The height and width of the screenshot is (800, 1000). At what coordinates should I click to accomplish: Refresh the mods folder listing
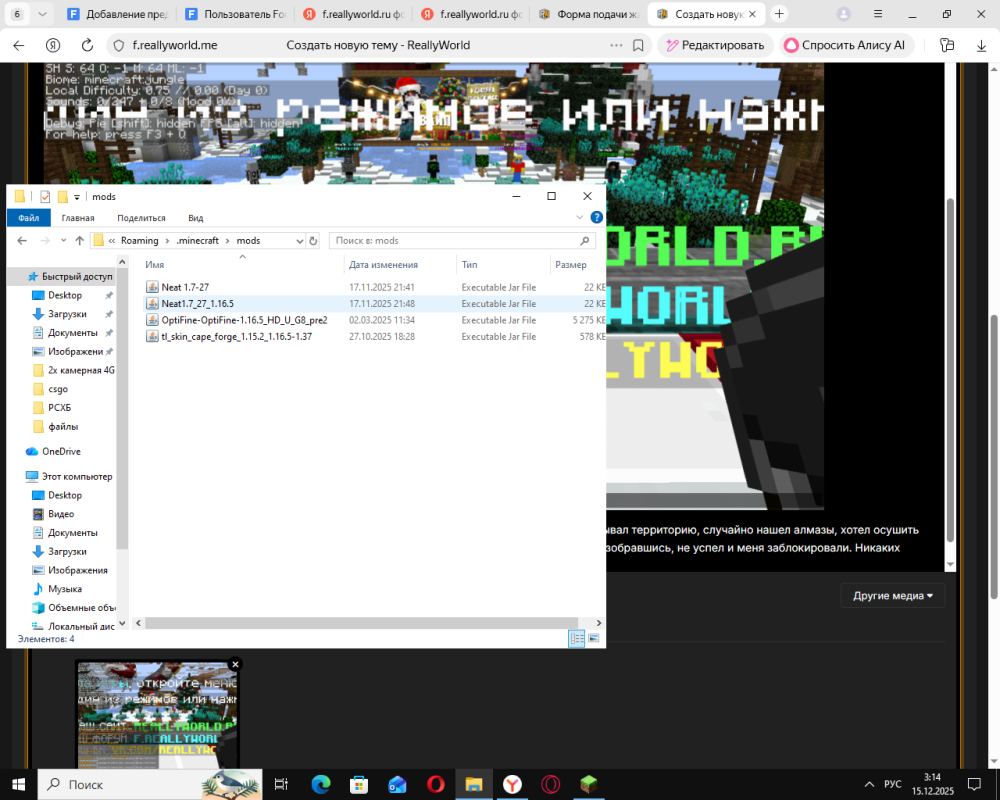(313, 241)
